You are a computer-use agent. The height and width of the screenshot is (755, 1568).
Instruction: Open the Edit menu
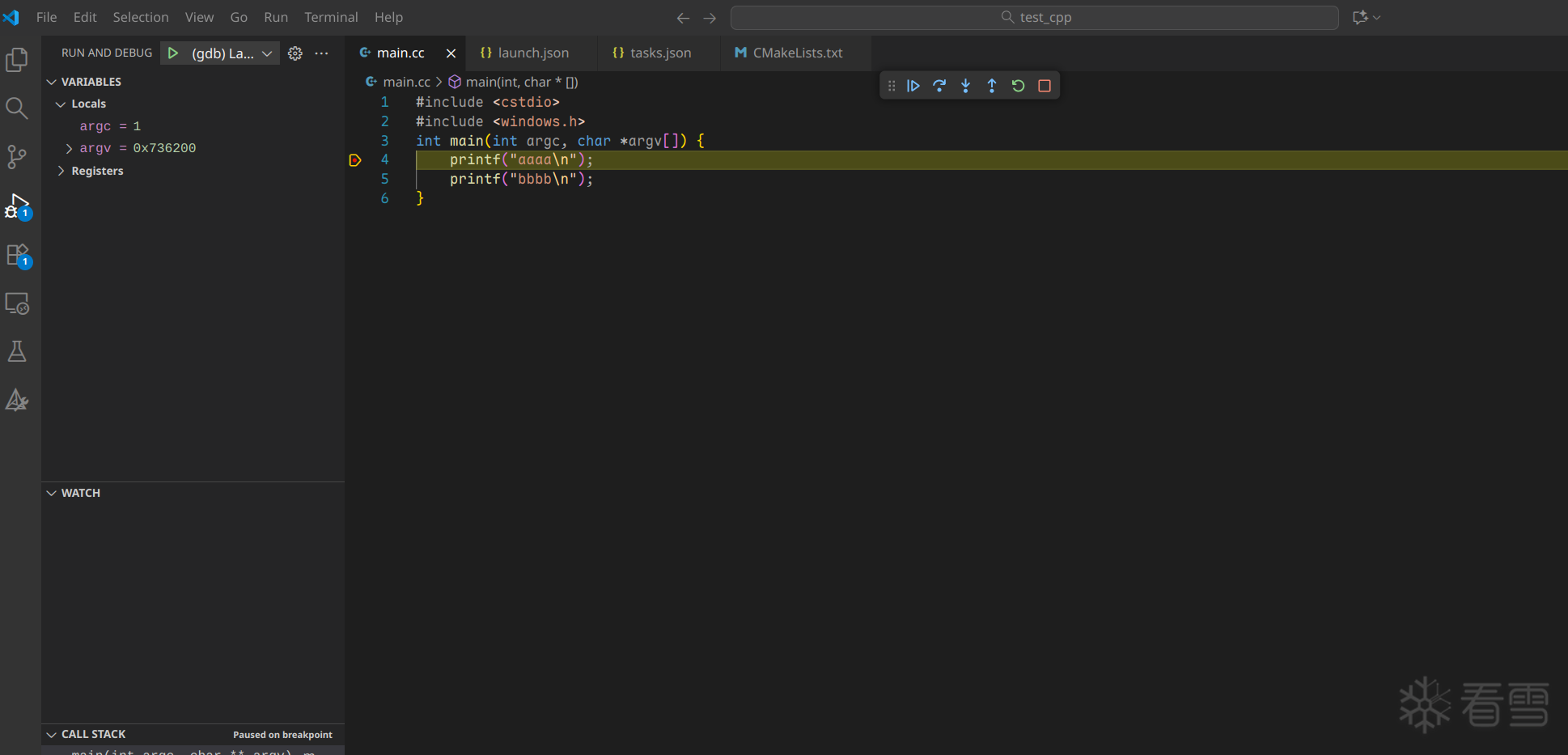[85, 17]
